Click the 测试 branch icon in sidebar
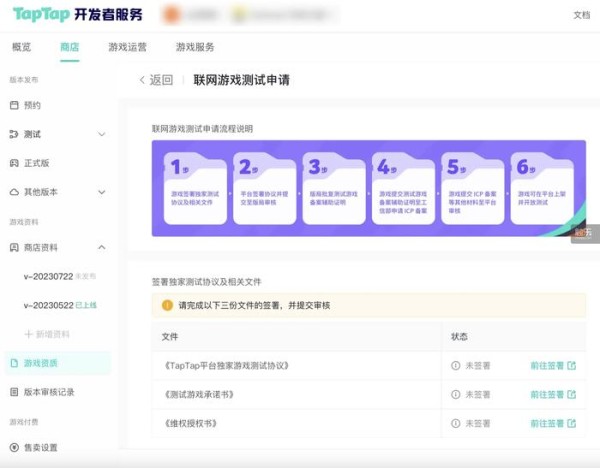 click(14, 134)
